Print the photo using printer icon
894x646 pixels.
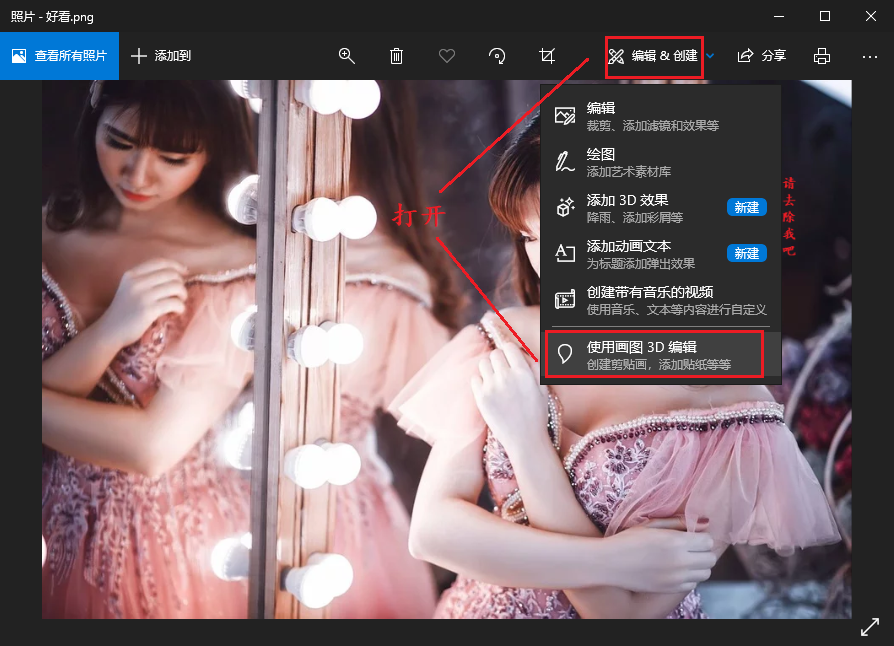822,56
